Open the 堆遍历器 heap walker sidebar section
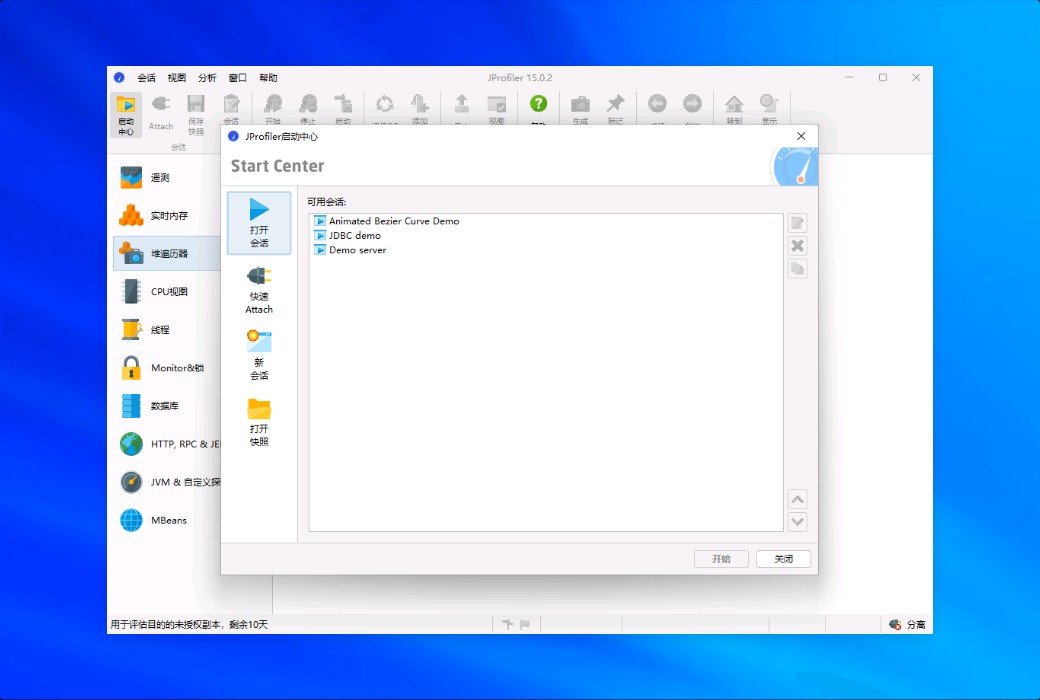 tap(167, 253)
